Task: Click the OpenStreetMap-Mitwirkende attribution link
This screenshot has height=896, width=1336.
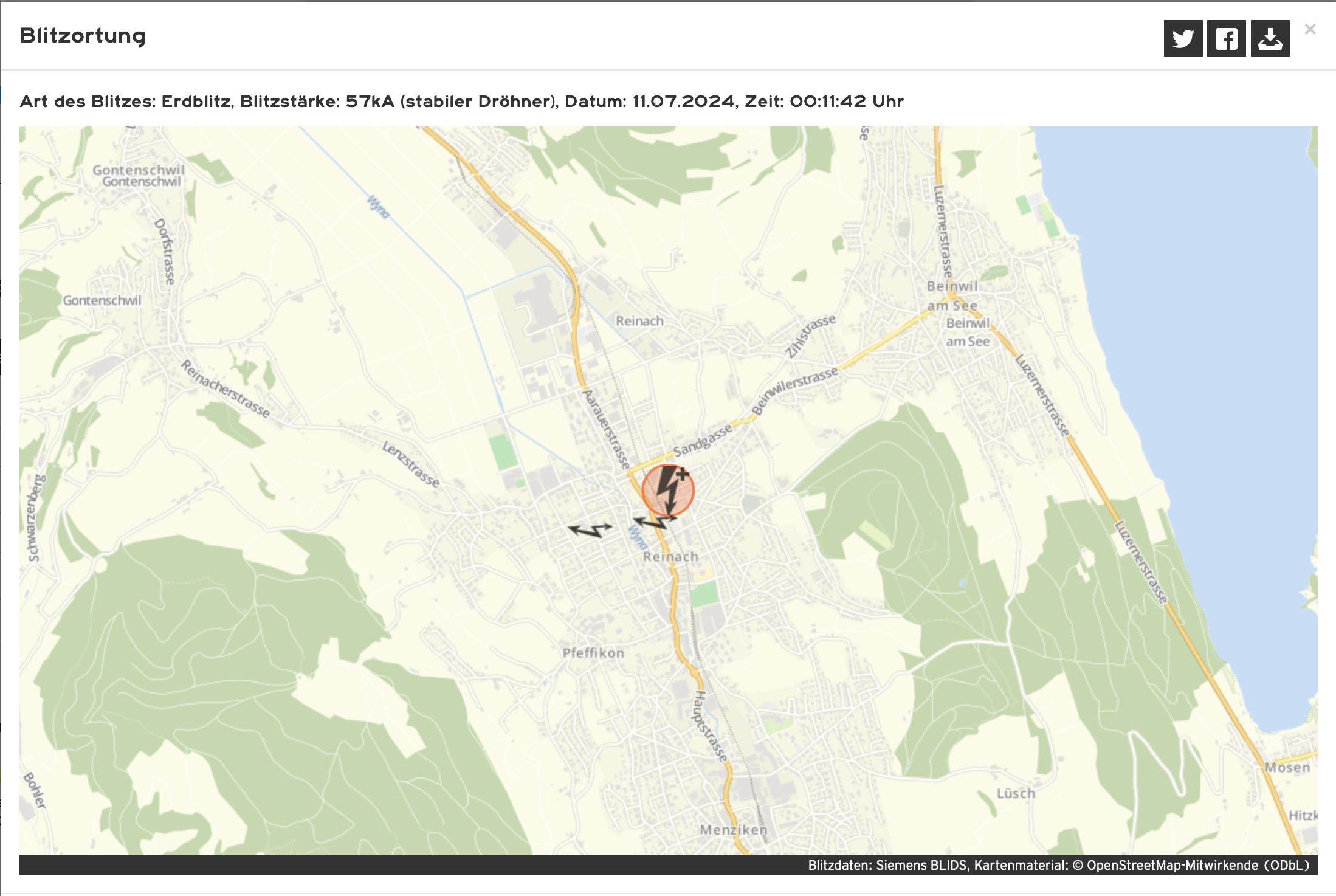Action: coord(1172,865)
